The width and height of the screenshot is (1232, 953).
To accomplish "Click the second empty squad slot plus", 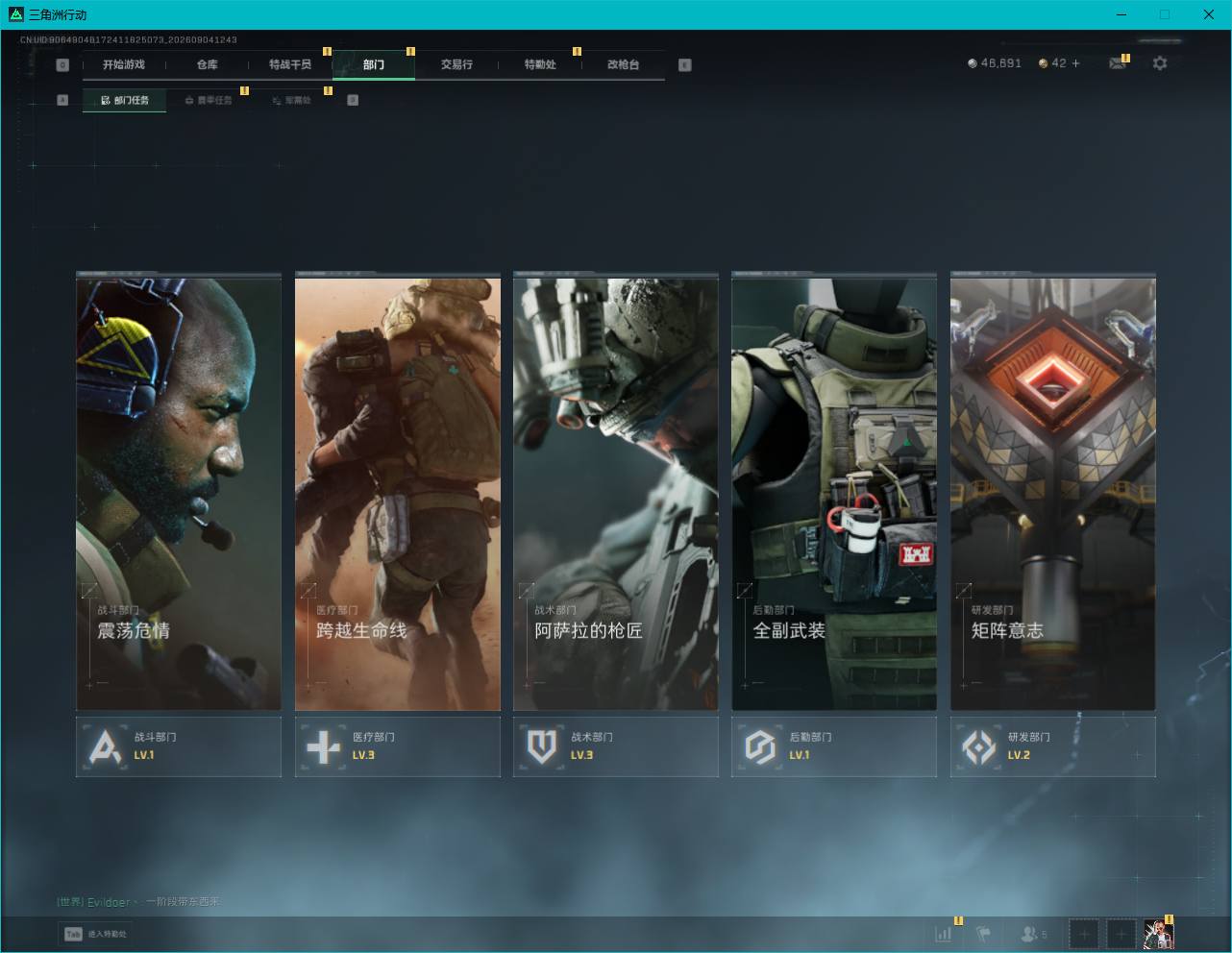I will click(1121, 933).
